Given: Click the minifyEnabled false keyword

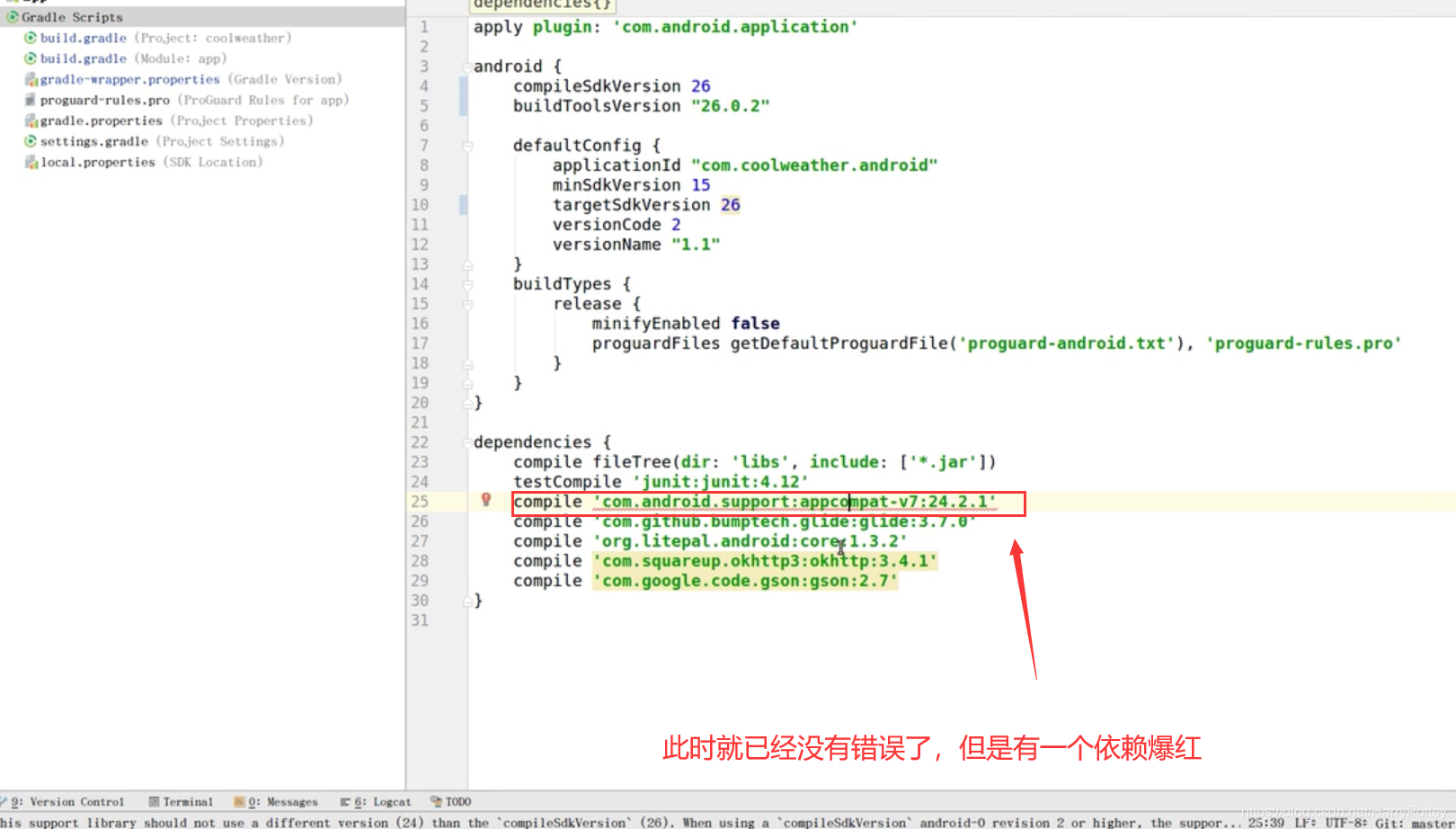Looking at the screenshot, I should [755, 324].
